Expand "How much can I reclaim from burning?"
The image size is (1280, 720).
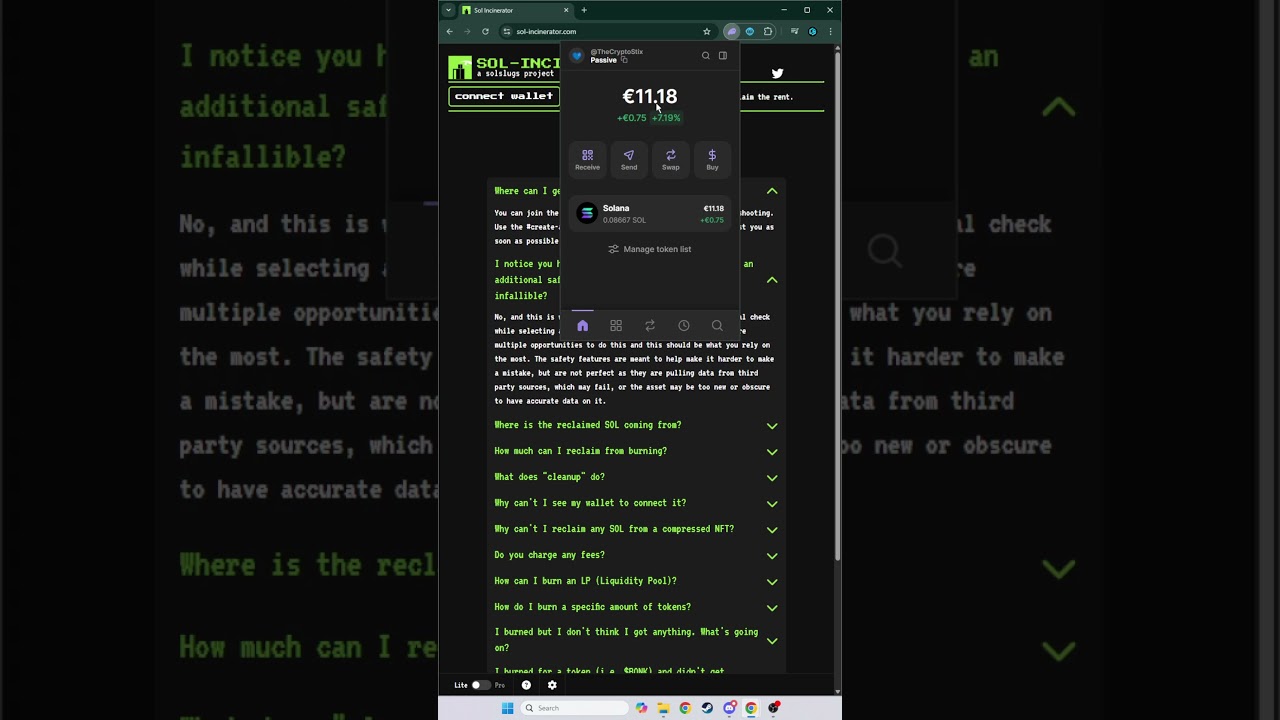(636, 451)
